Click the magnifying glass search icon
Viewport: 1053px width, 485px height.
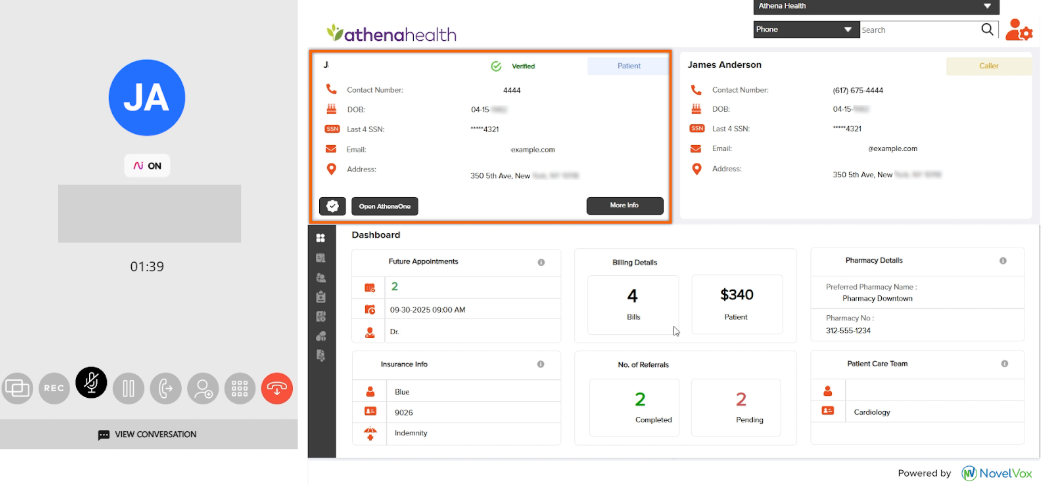click(x=987, y=30)
